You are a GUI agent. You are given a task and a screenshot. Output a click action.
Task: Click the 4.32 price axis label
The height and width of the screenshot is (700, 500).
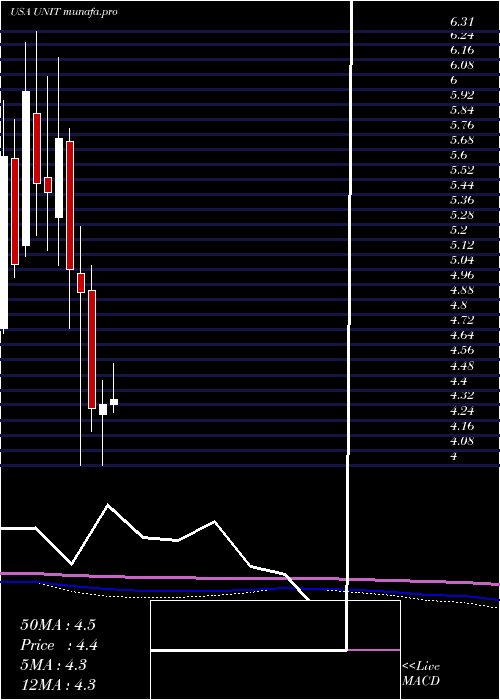pyautogui.click(x=462, y=396)
